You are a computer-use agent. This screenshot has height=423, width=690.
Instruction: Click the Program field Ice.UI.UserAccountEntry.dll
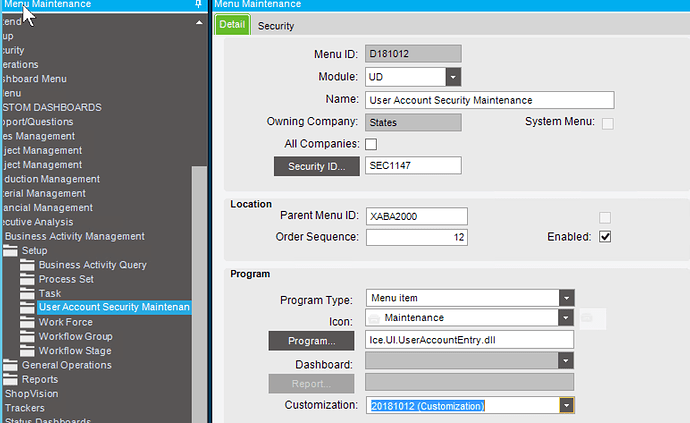pos(469,340)
